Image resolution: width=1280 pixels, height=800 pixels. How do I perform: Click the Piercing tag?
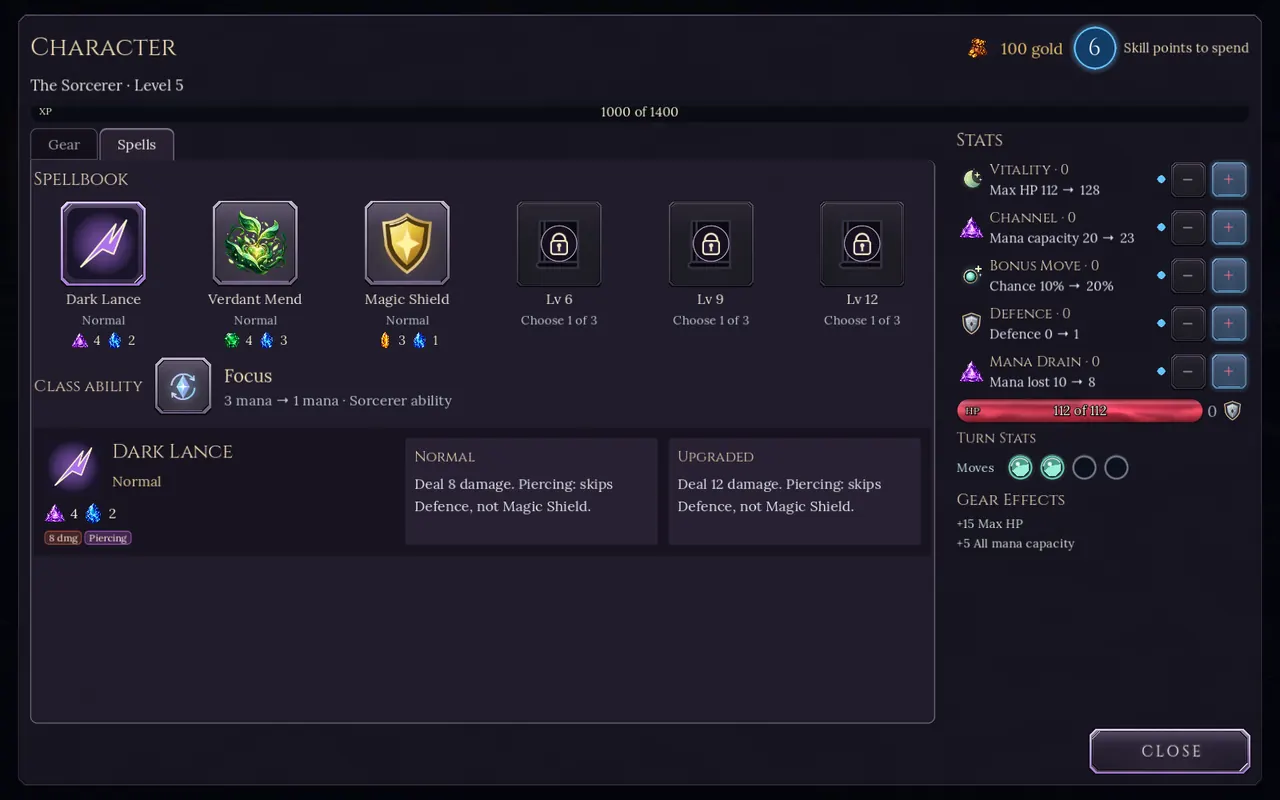(108, 538)
